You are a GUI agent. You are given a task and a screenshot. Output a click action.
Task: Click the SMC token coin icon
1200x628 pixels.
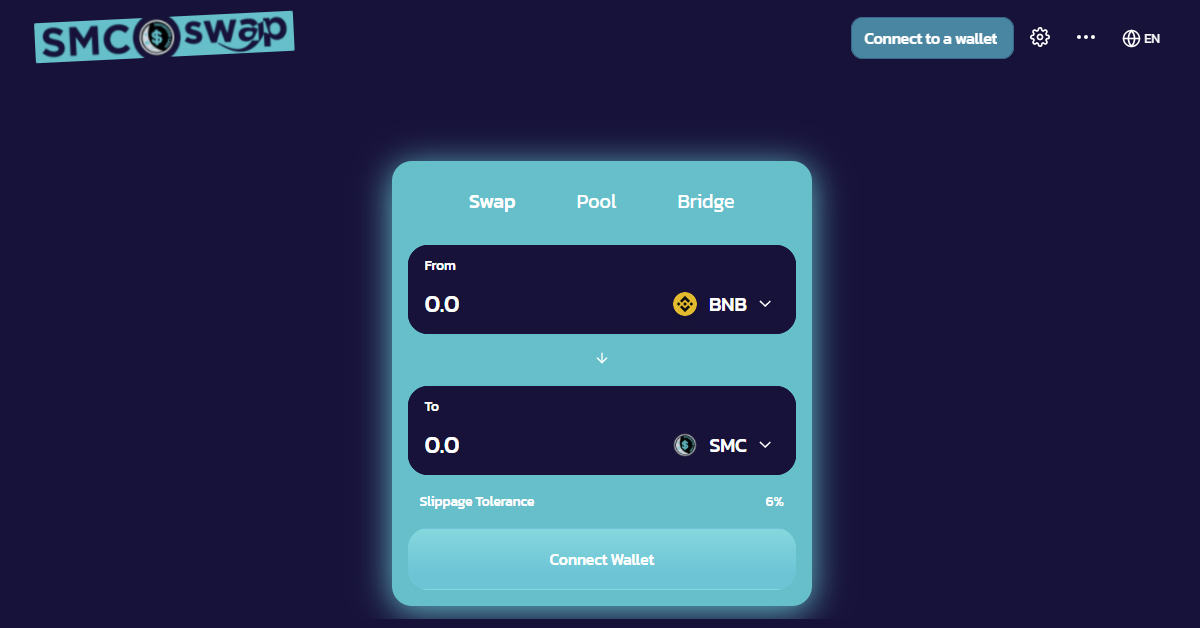pos(685,445)
